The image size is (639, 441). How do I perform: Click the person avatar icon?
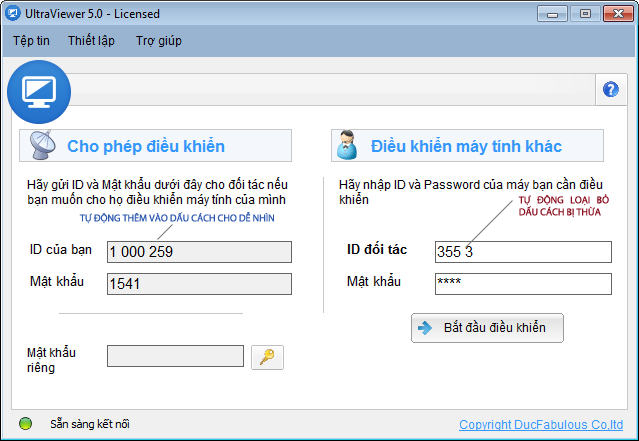coord(347,145)
